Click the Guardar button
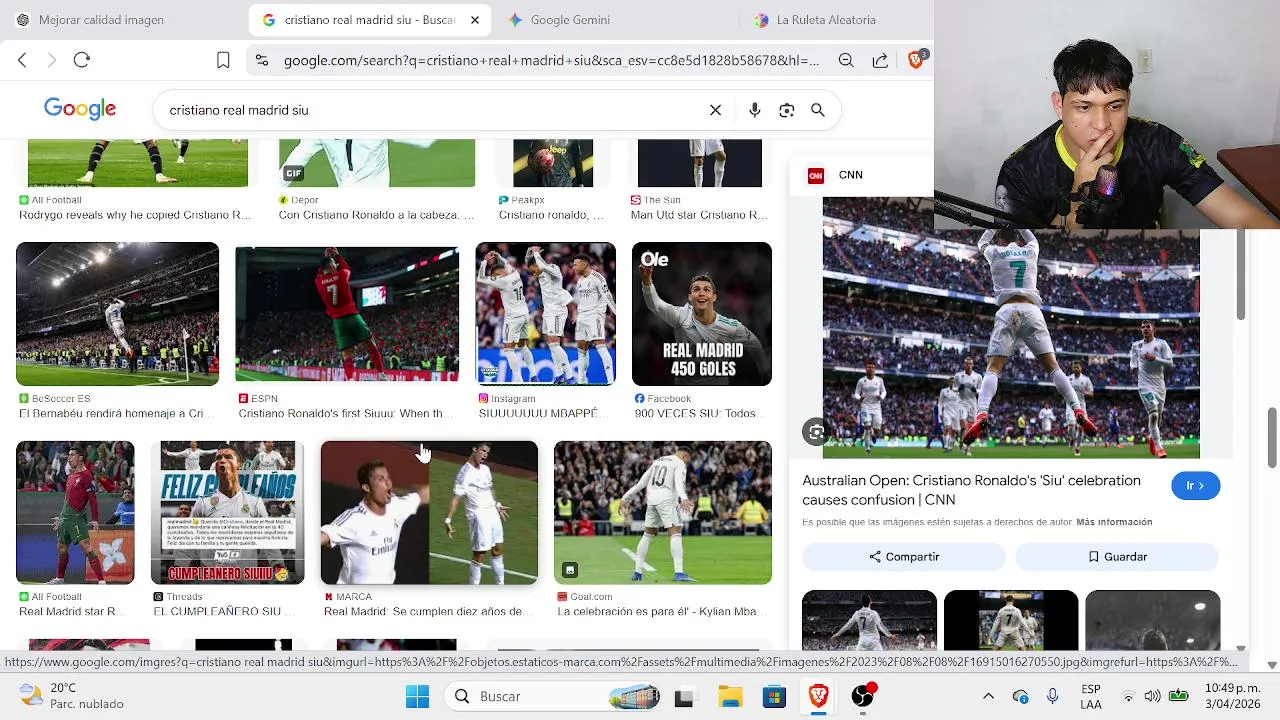The width and height of the screenshot is (1280, 720). [x=1117, y=557]
